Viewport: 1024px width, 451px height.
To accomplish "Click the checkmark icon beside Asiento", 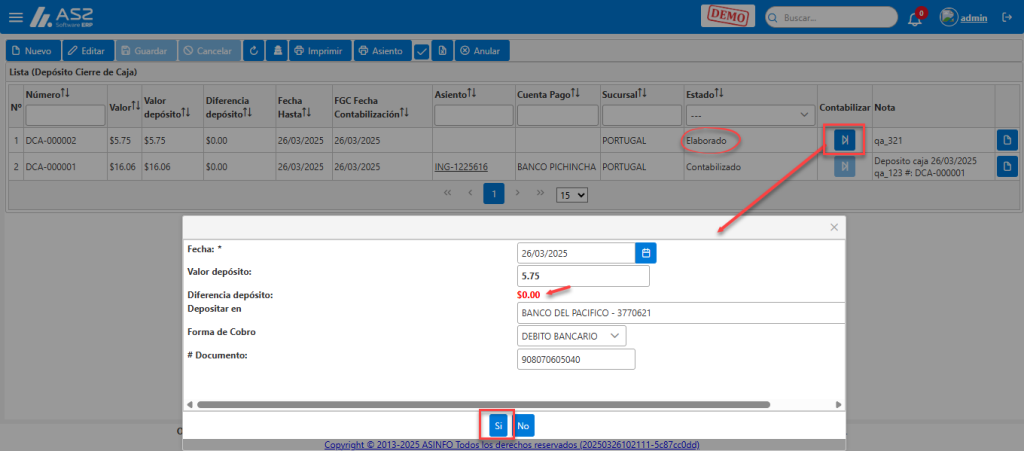I will (422, 52).
